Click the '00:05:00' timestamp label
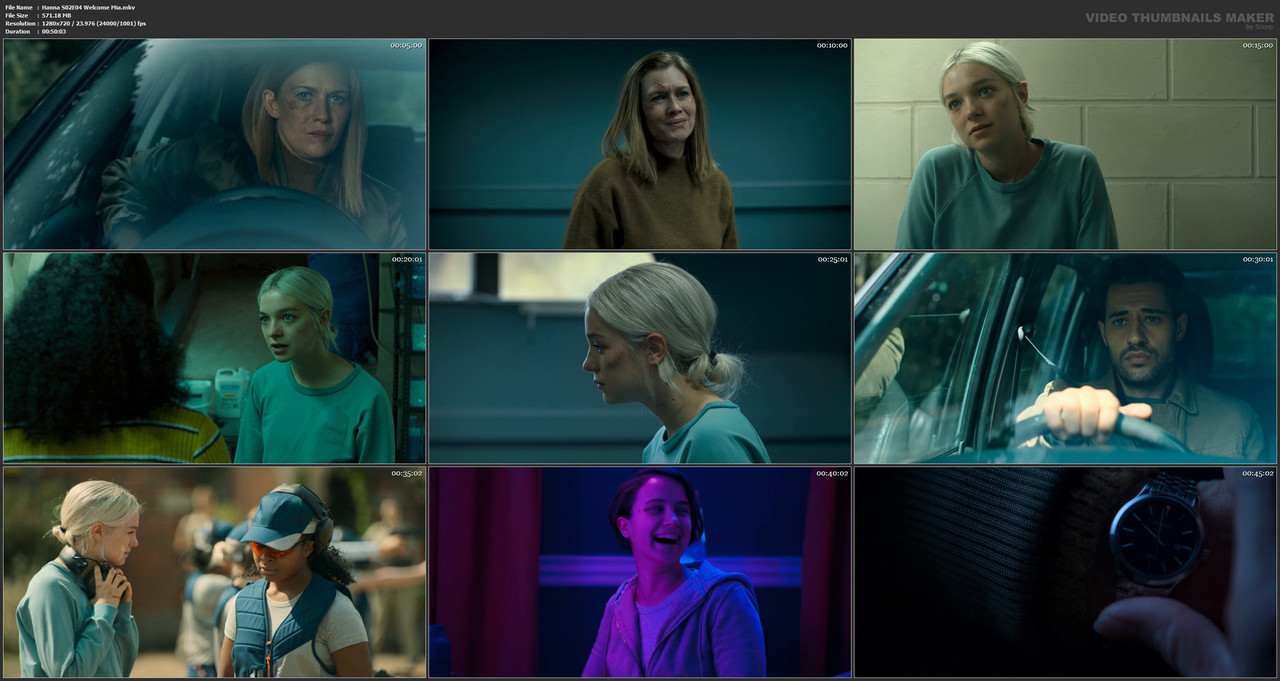Image resolution: width=1280 pixels, height=681 pixels. coord(406,45)
